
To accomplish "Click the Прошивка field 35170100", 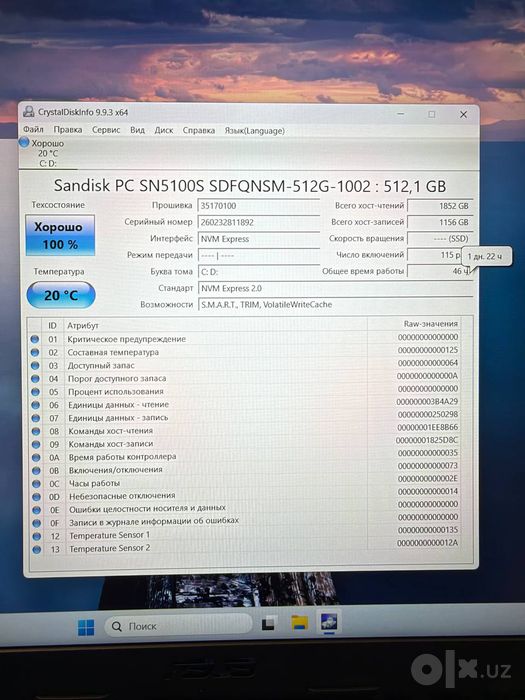I will [x=258, y=205].
